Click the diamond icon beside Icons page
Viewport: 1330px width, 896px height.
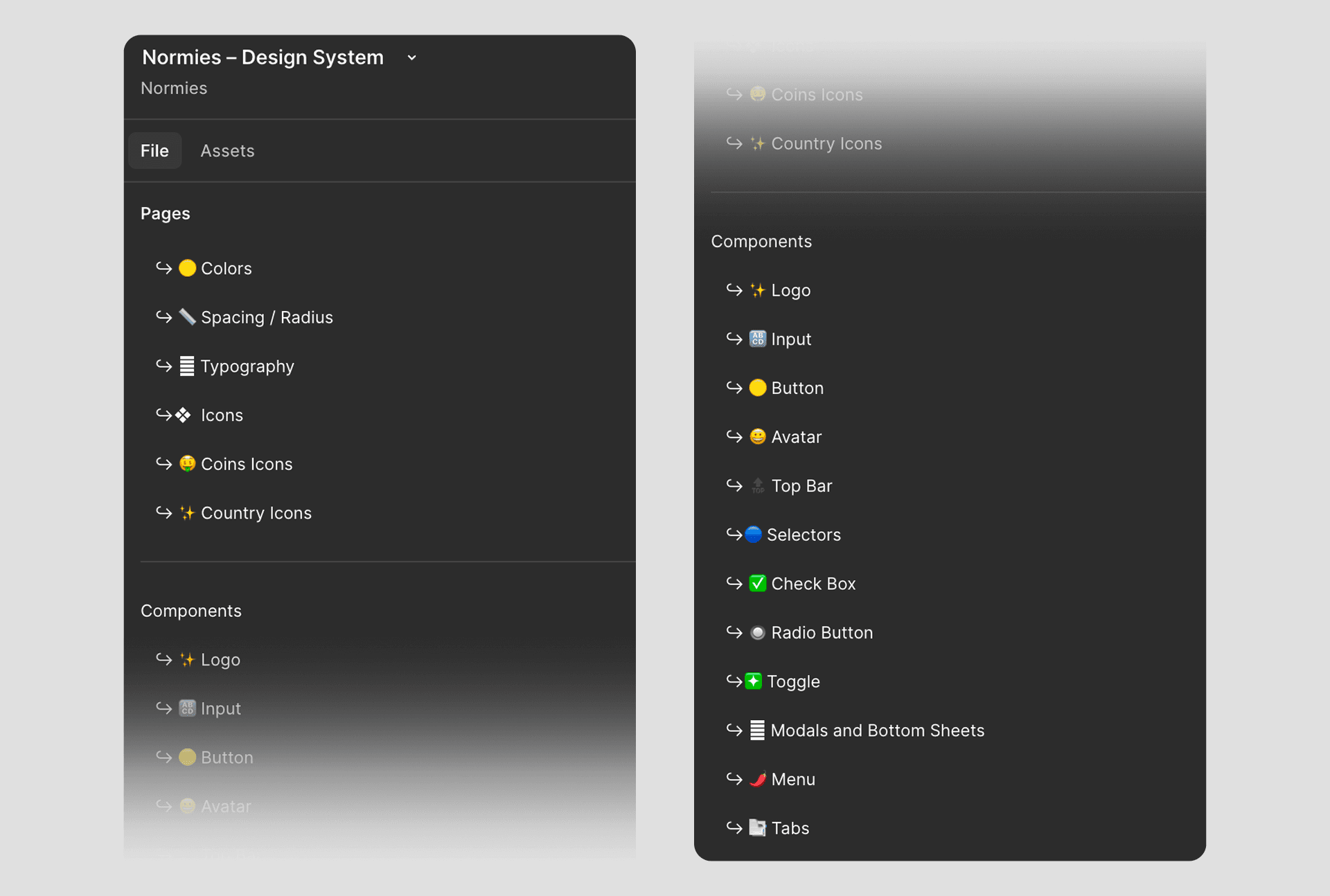tap(183, 415)
